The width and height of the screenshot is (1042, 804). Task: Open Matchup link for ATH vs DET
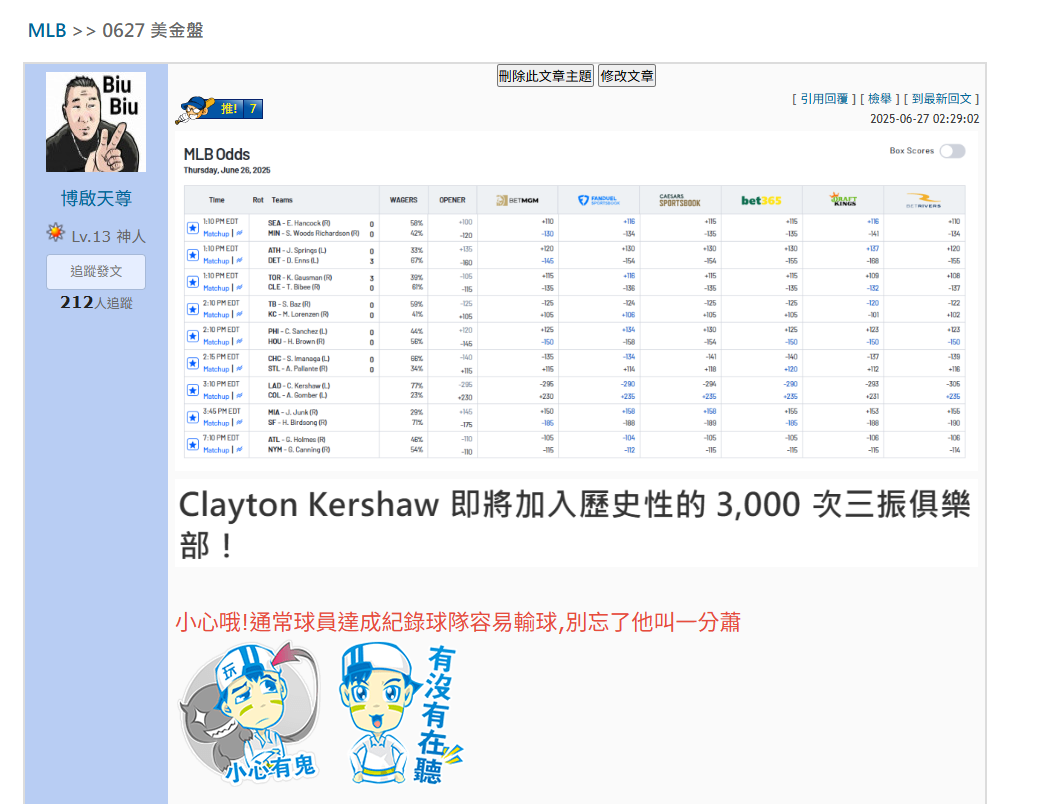216,261
